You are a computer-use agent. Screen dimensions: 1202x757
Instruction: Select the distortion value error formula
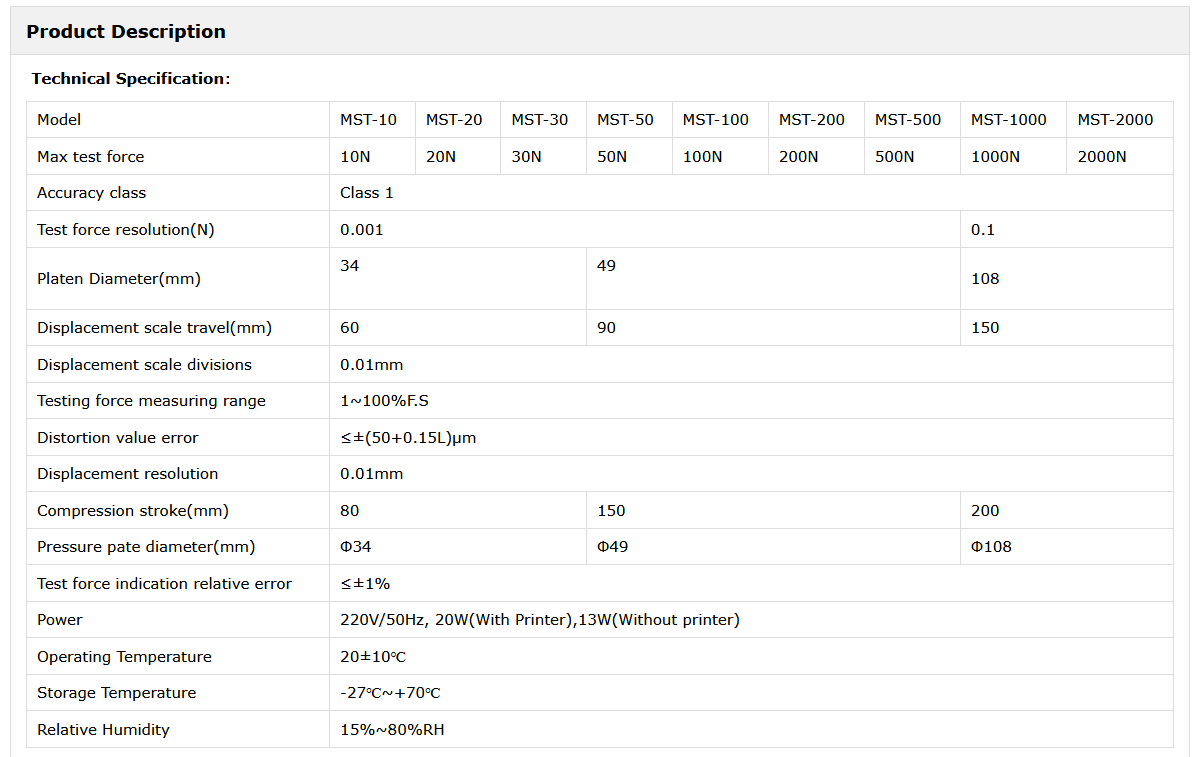pos(408,438)
